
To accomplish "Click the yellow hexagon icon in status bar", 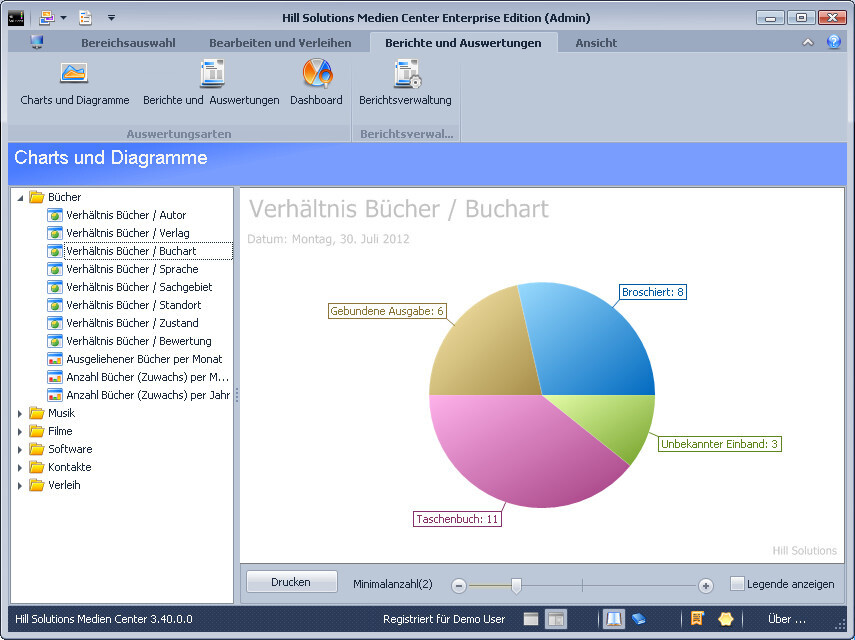I will (726, 619).
